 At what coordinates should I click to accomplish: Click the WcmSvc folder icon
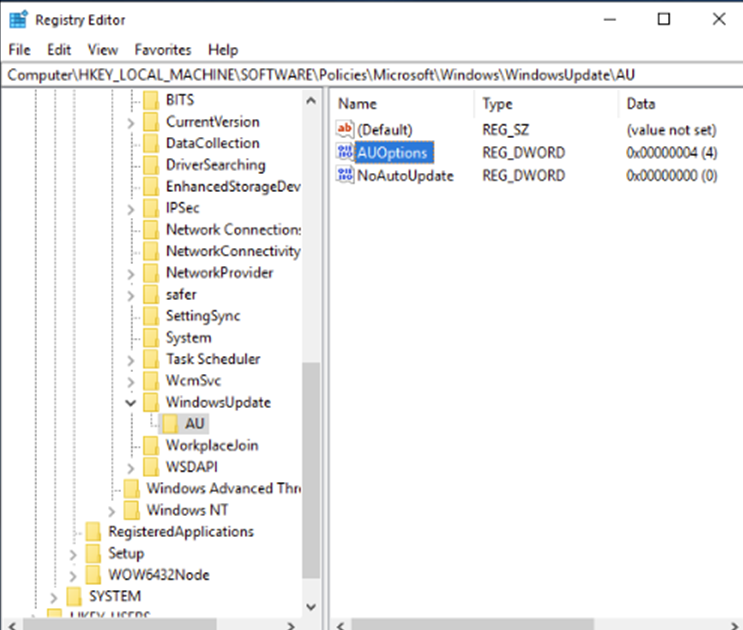pyautogui.click(x=151, y=380)
